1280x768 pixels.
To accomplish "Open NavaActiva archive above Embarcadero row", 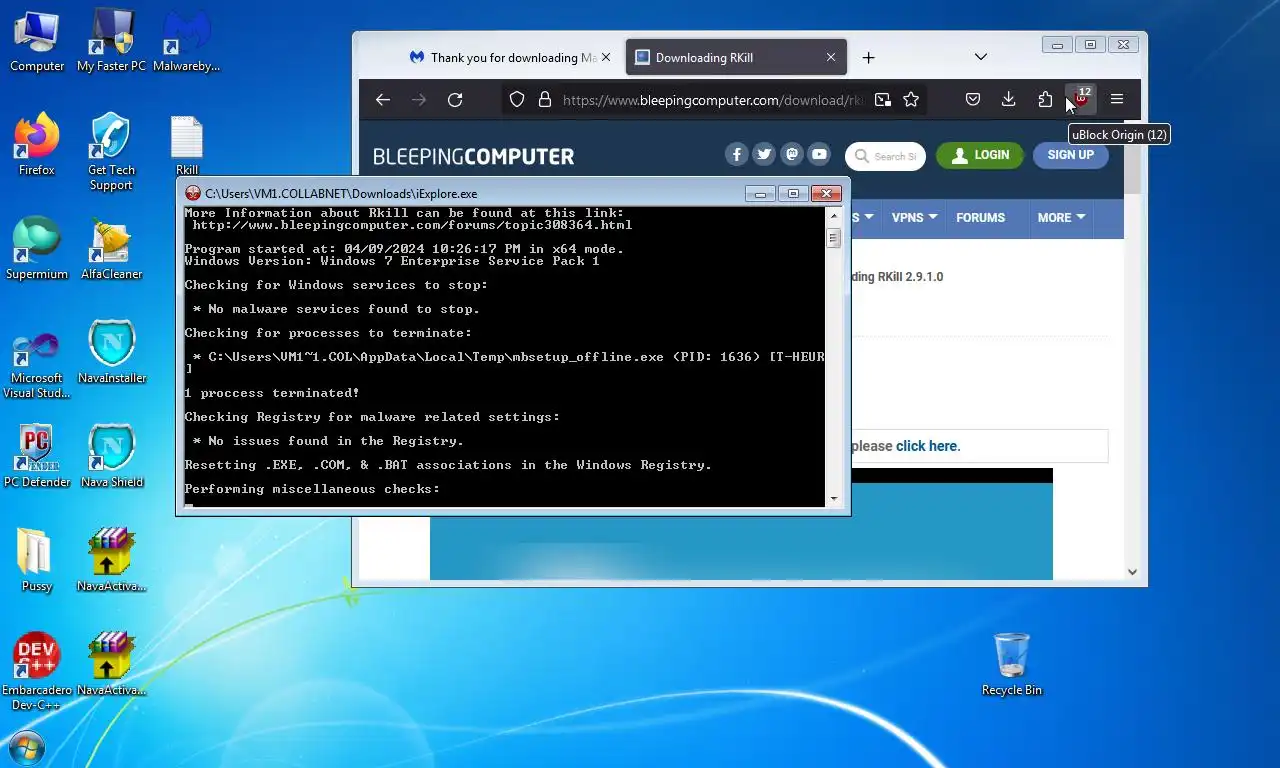I will point(111,560).
